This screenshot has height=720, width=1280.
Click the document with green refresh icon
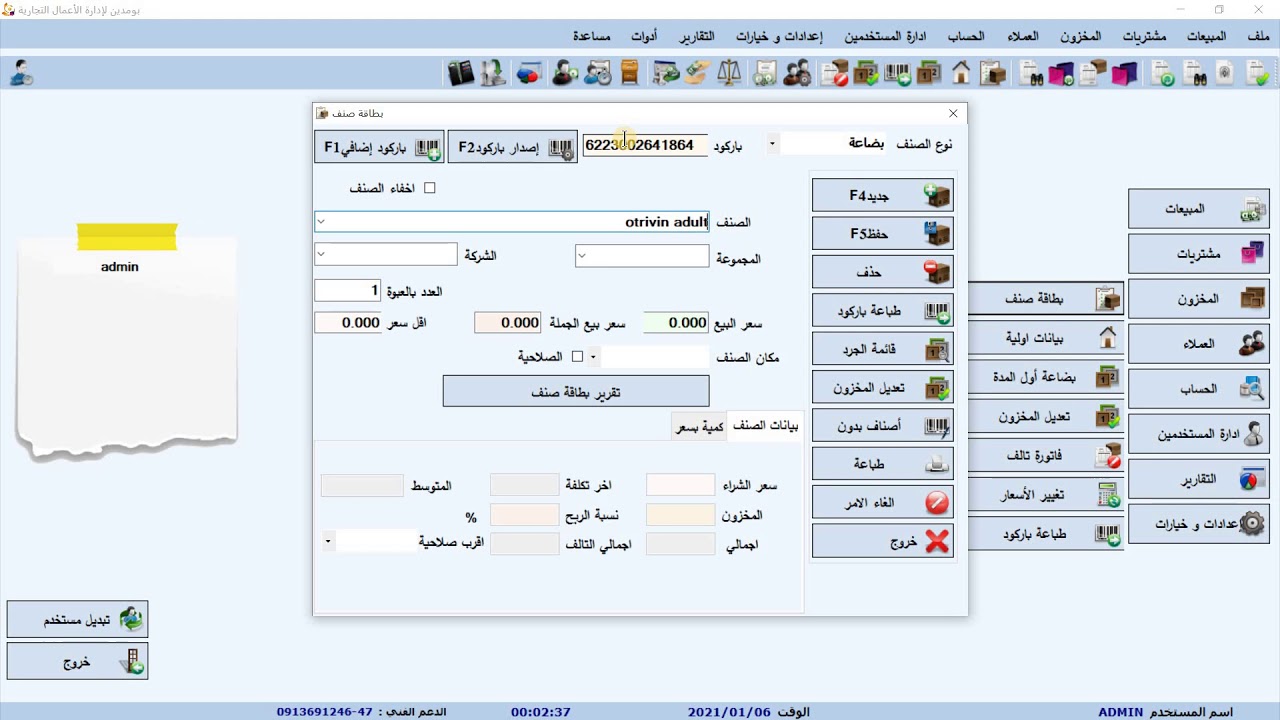pos(1162,73)
